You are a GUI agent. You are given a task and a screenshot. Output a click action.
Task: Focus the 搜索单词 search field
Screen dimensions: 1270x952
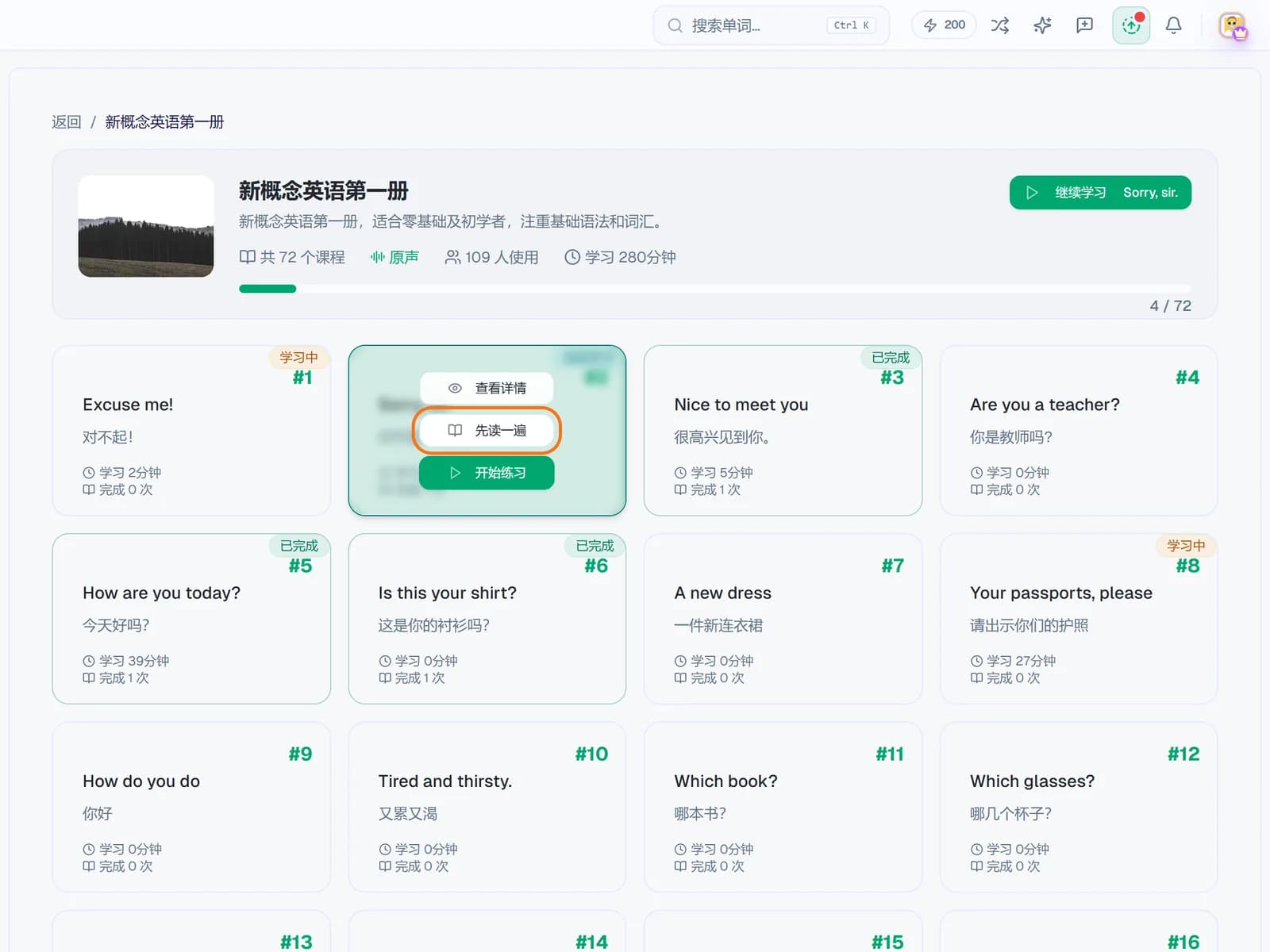point(771,25)
